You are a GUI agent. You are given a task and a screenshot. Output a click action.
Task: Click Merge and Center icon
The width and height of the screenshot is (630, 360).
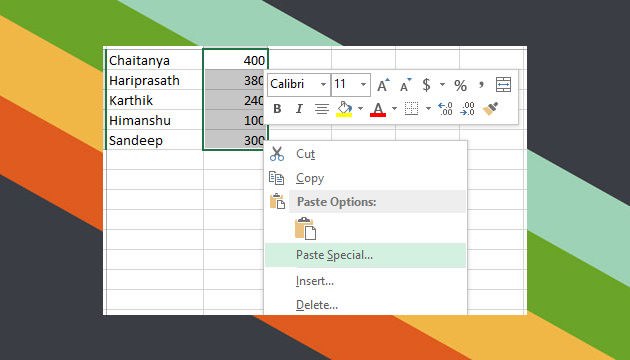503,85
